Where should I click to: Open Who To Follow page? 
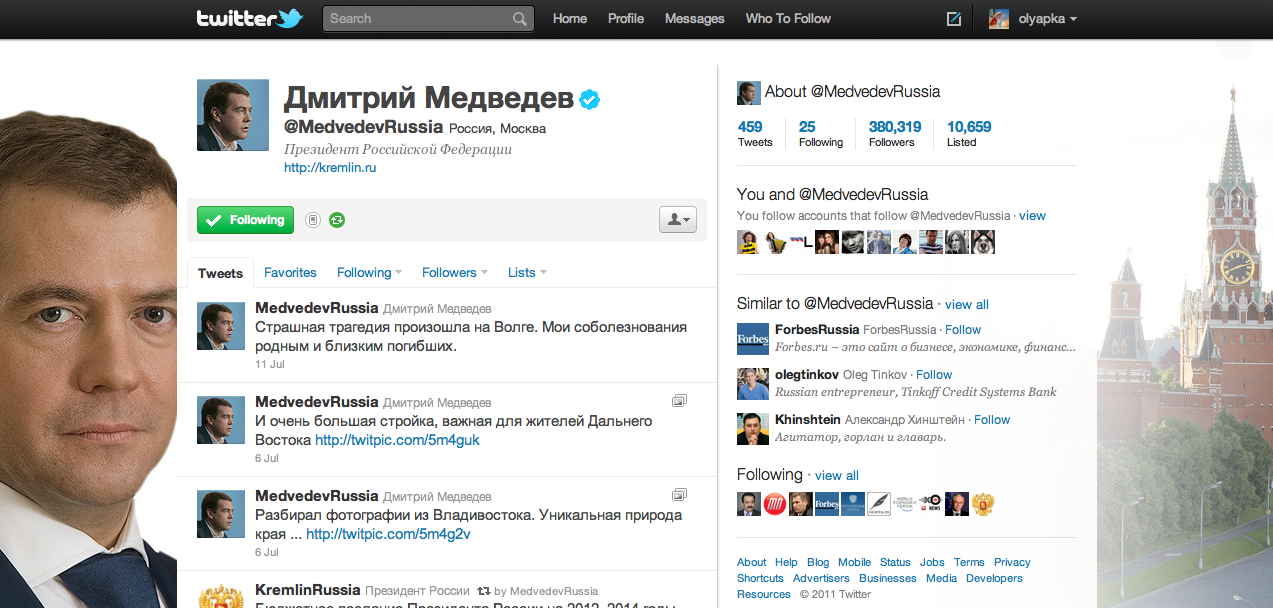point(788,18)
